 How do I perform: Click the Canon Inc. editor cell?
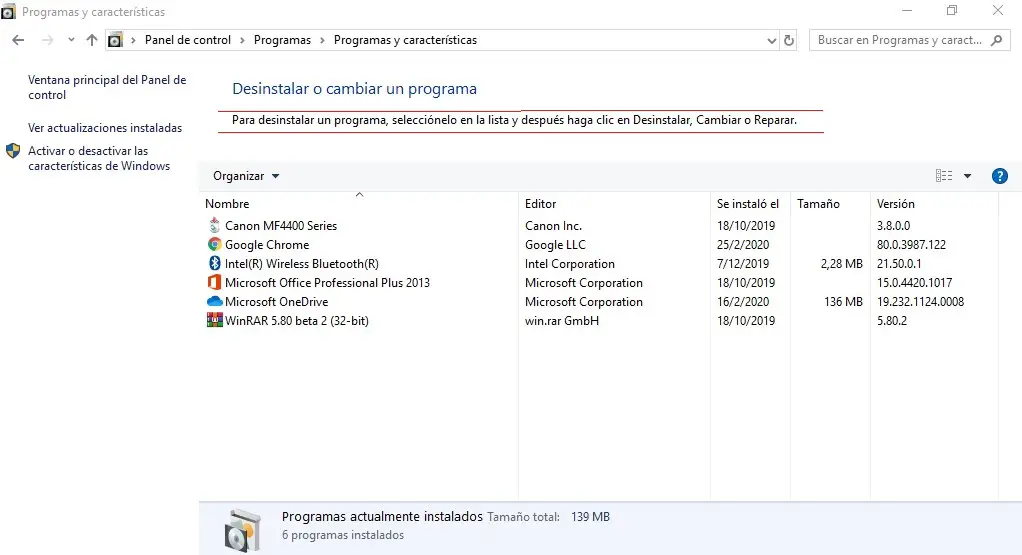point(553,225)
